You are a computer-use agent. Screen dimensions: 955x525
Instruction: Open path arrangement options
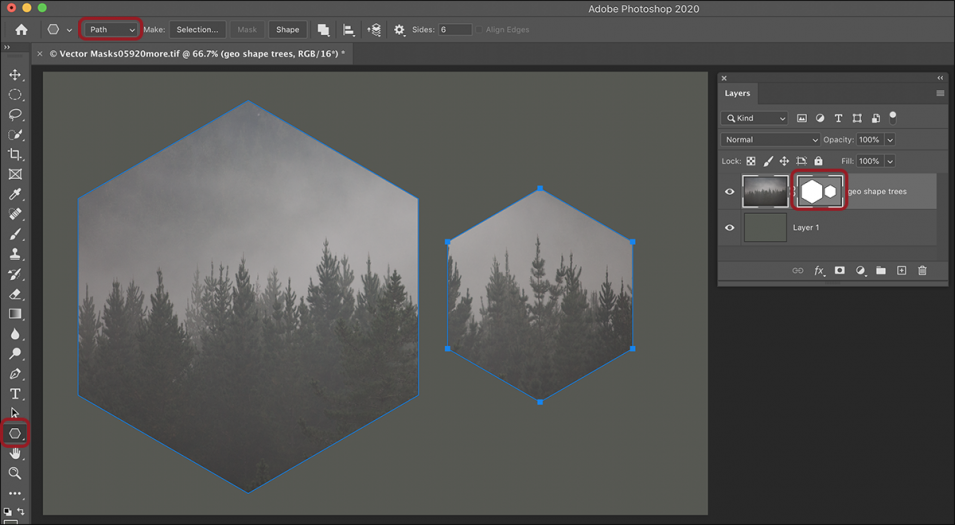pos(374,29)
